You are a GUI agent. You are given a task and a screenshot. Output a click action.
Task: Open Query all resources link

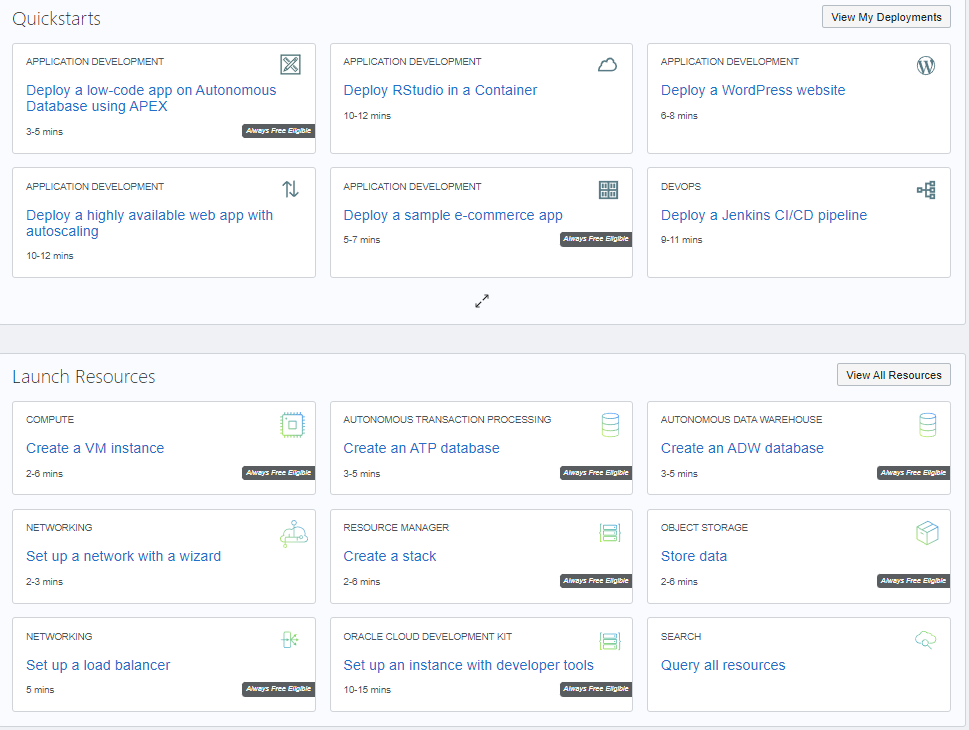723,665
